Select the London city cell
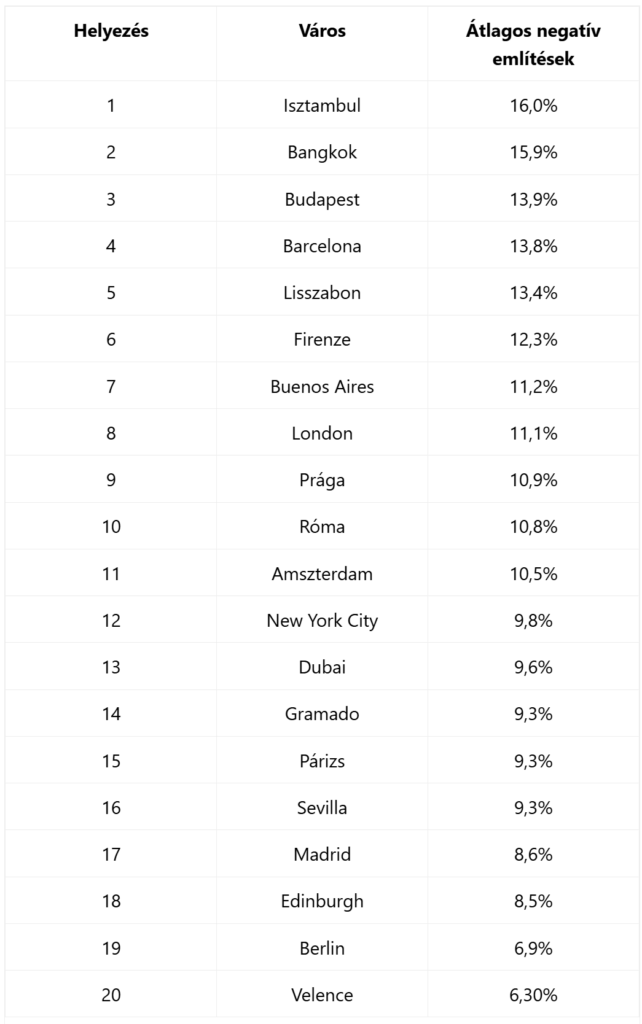 (322, 433)
